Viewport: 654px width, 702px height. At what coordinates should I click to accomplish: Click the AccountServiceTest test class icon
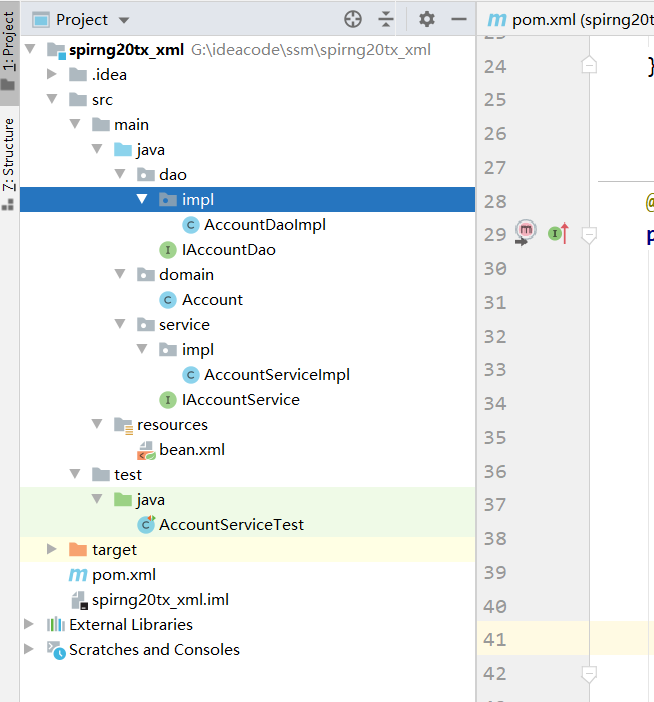[x=146, y=524]
